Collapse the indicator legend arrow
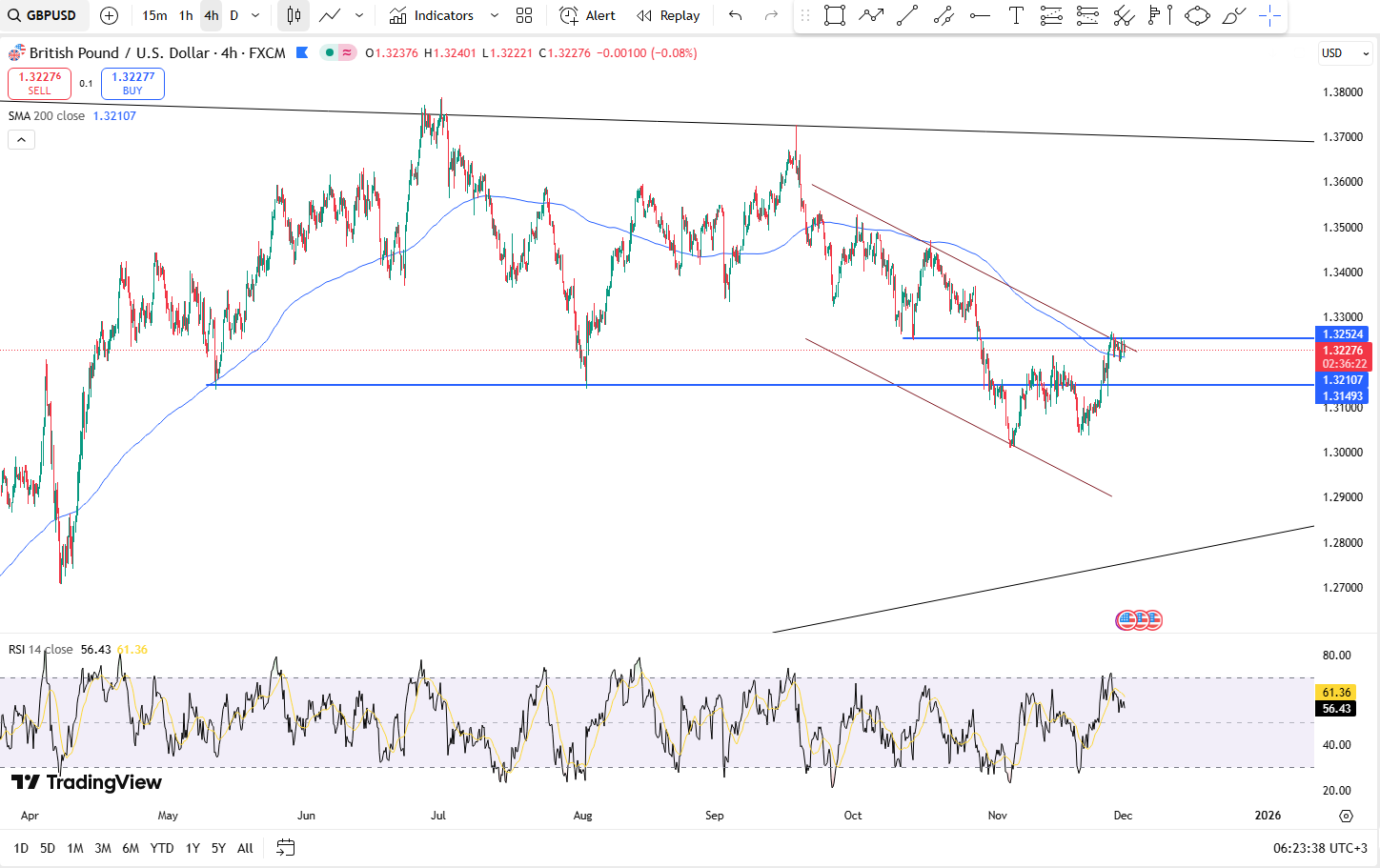Viewport: 1380px width, 868px height. click(x=21, y=140)
